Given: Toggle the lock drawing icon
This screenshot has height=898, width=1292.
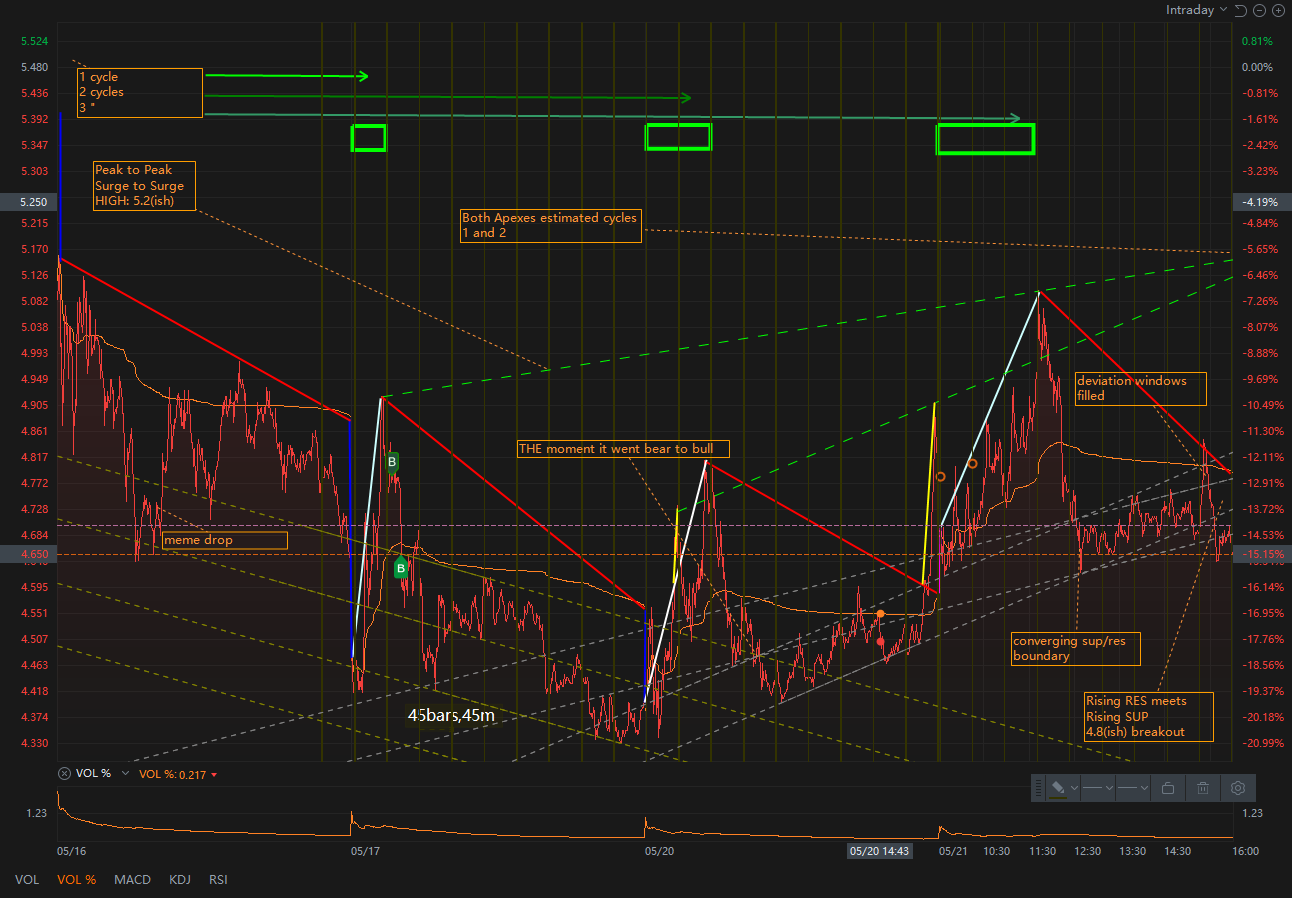Looking at the screenshot, I should 1168,788.
